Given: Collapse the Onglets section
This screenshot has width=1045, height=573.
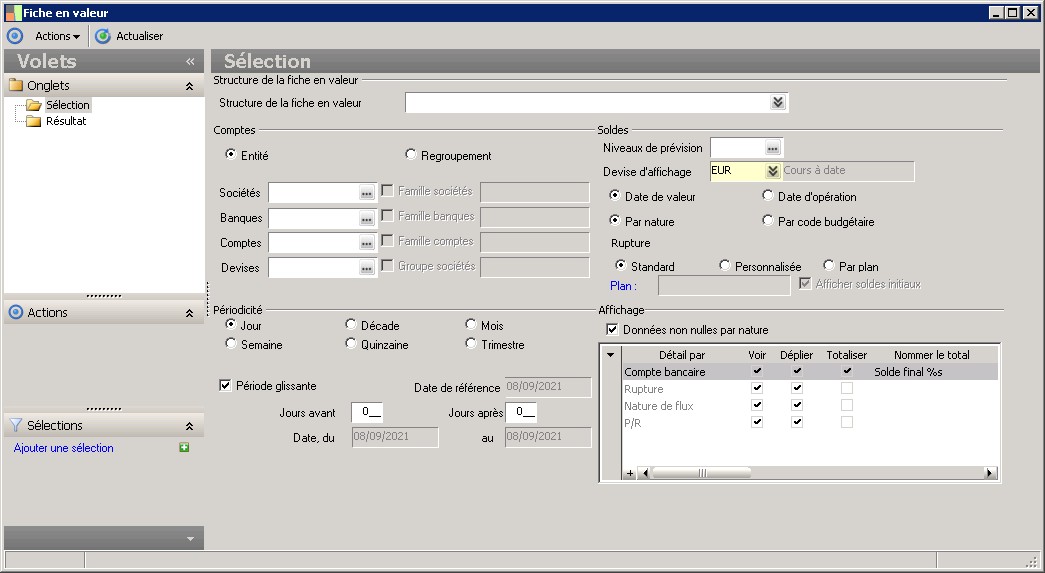Looking at the screenshot, I should click(x=189, y=87).
